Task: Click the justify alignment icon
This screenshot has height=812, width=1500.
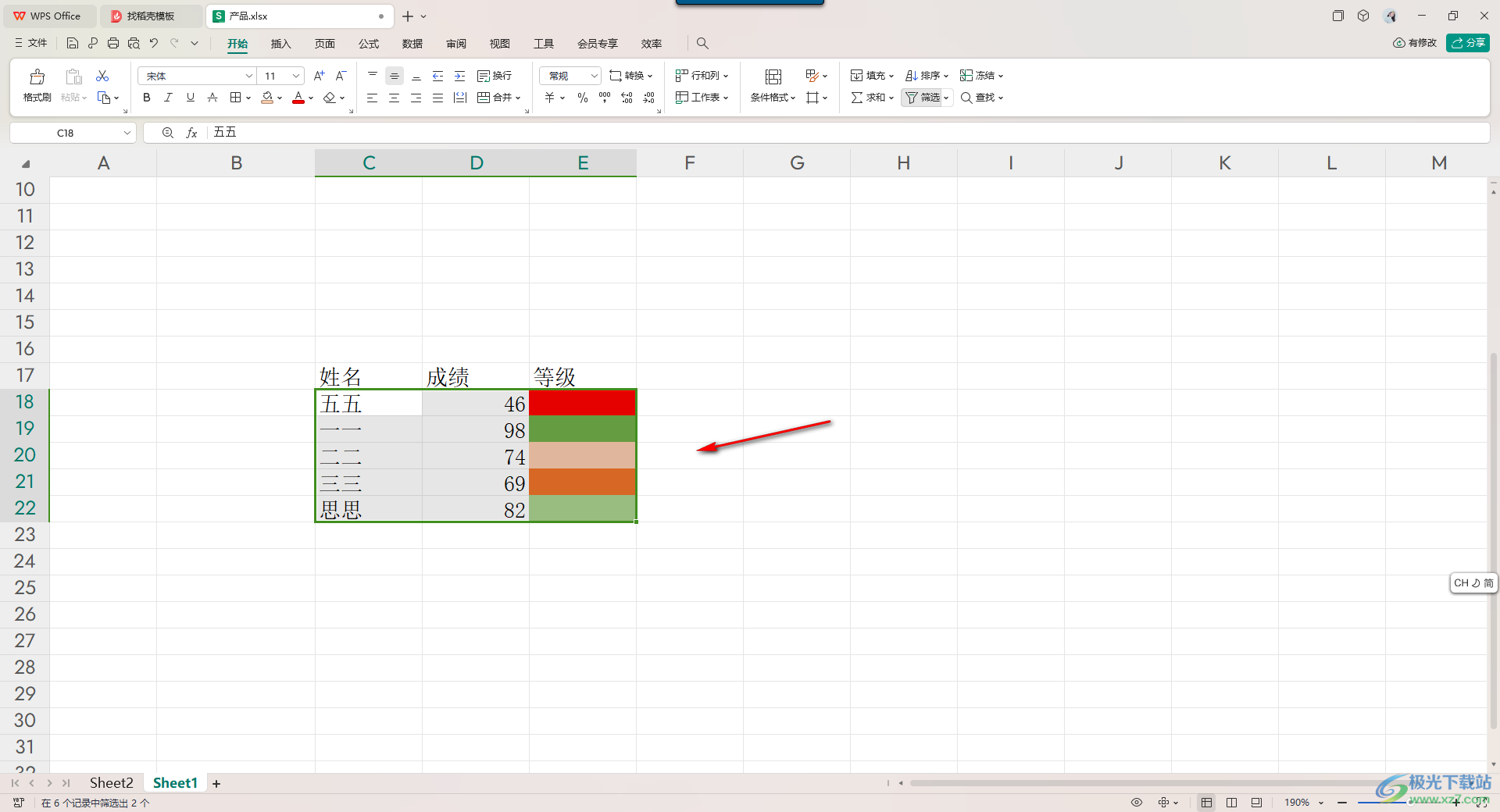Action: 438,98
